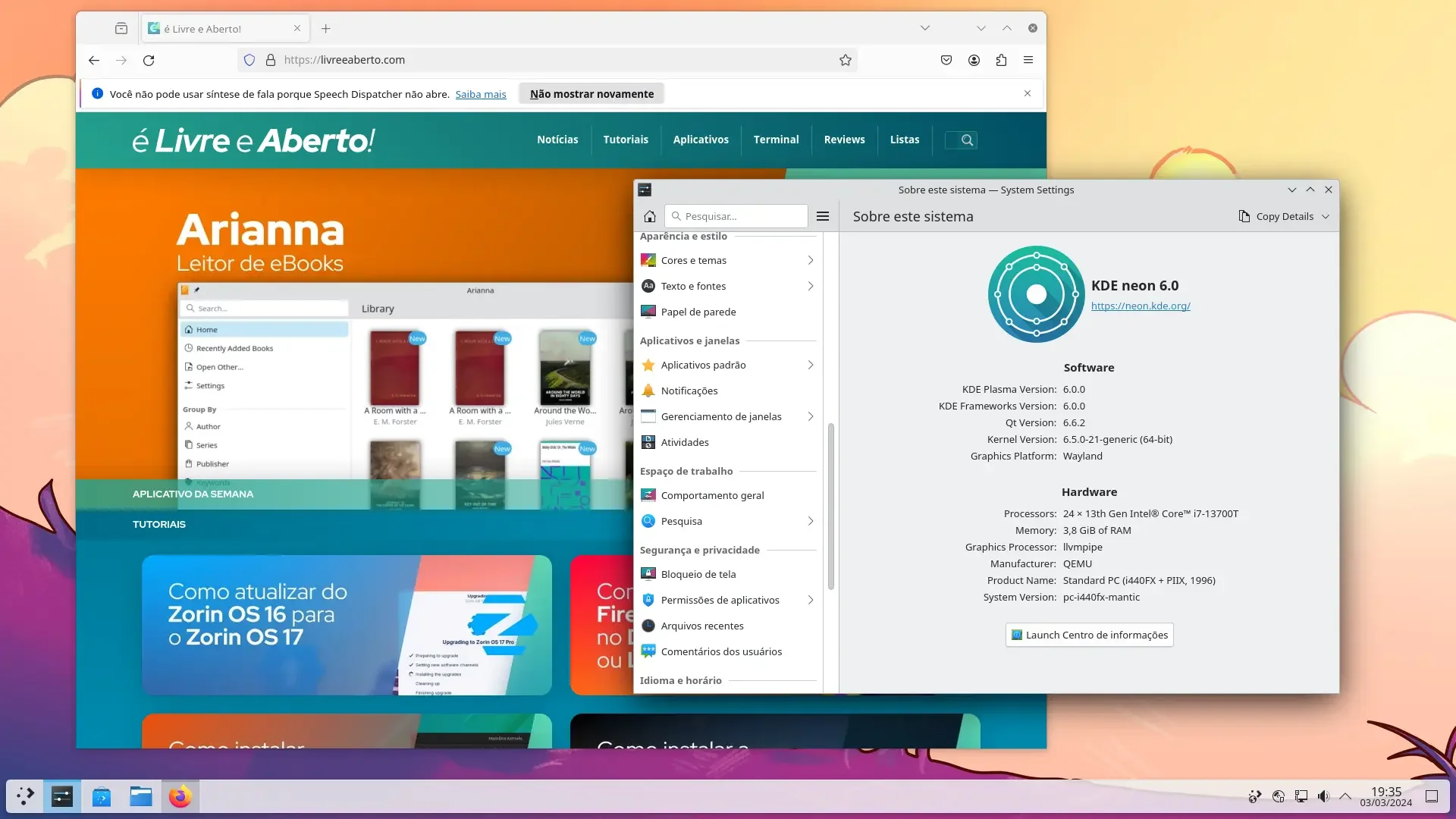
Task: Open Texto e fontes settings
Action: click(x=728, y=286)
